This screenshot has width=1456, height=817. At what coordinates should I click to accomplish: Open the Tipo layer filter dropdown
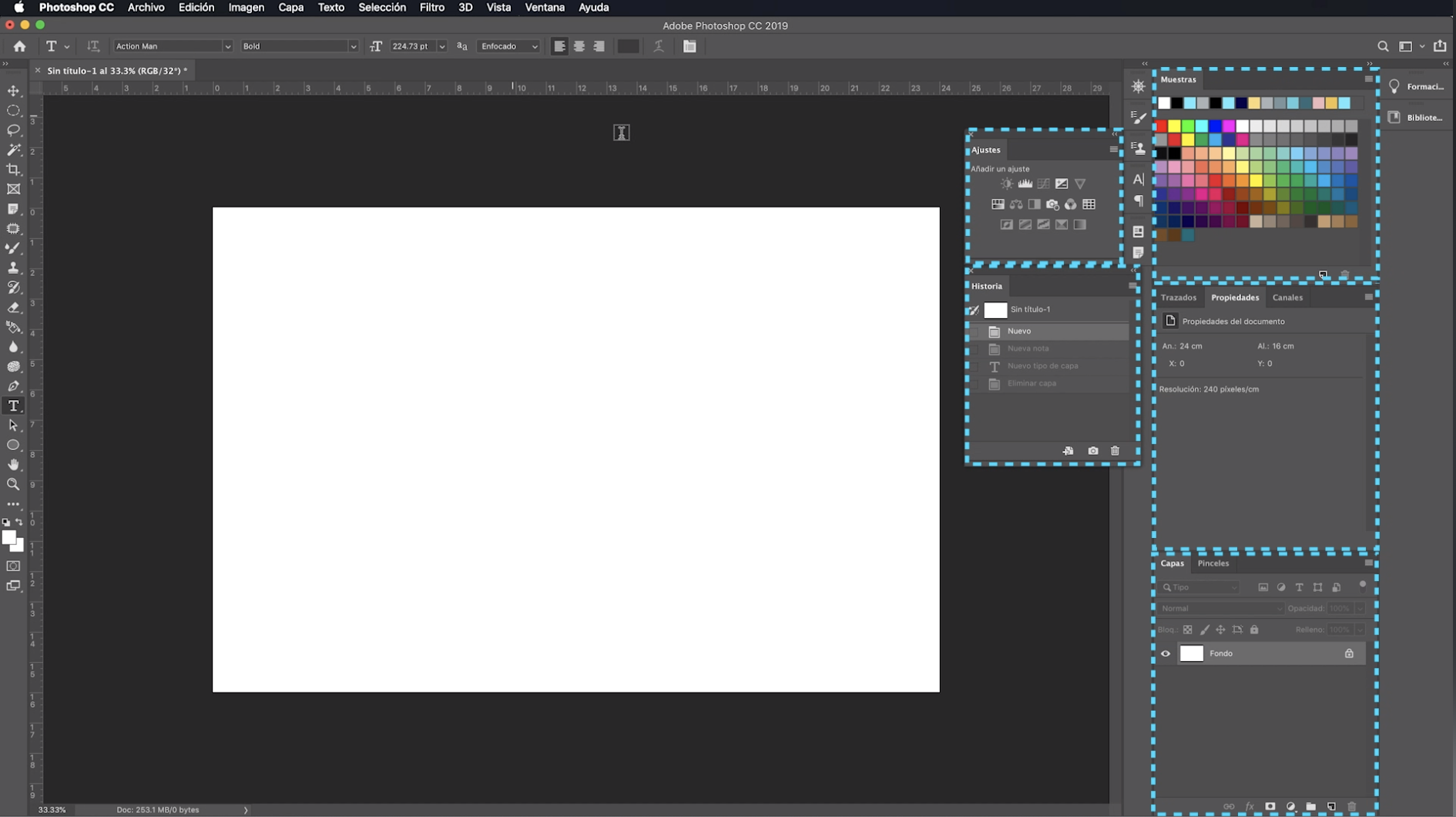(x=1200, y=587)
